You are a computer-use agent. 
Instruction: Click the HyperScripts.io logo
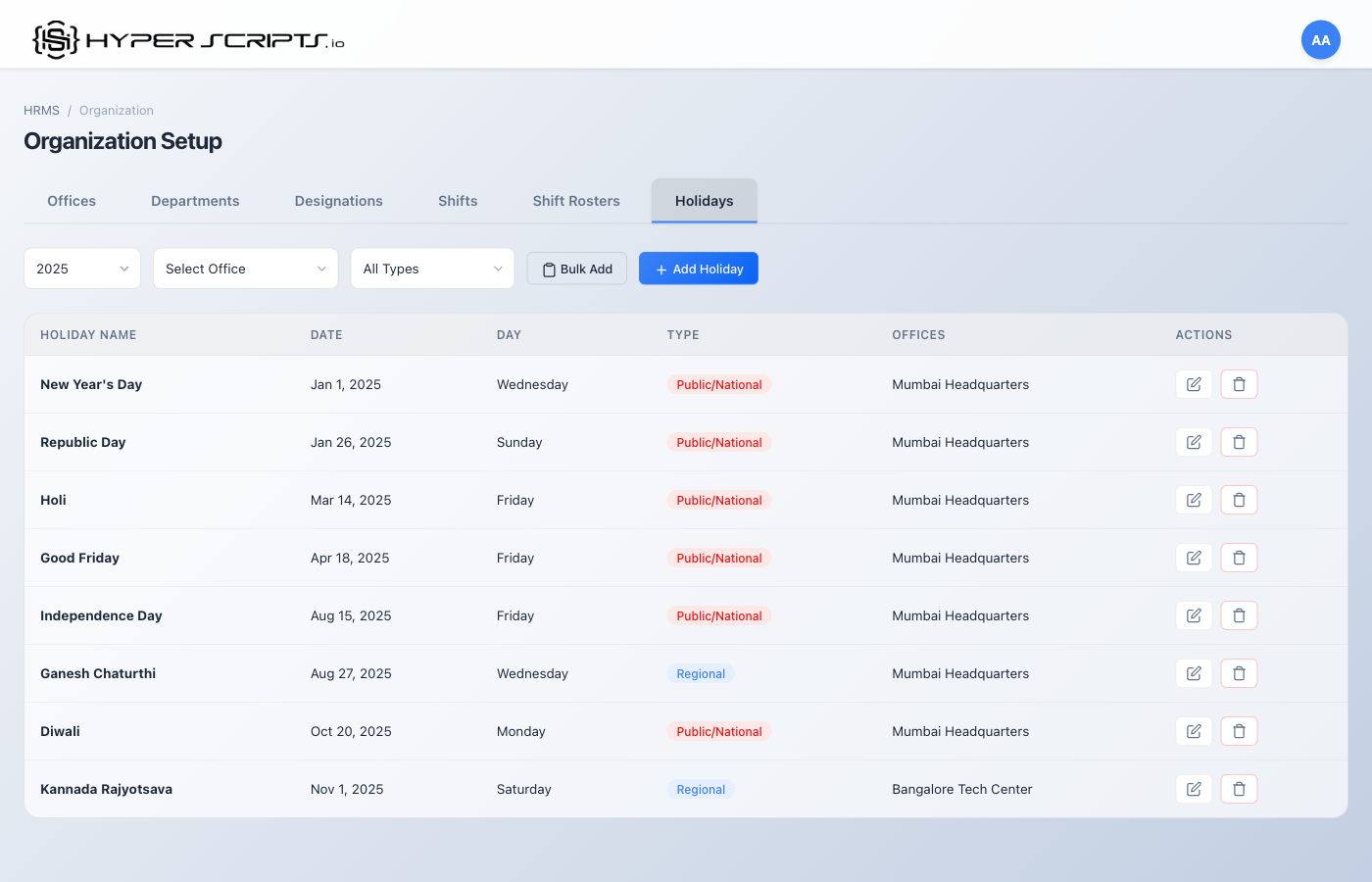(x=188, y=40)
